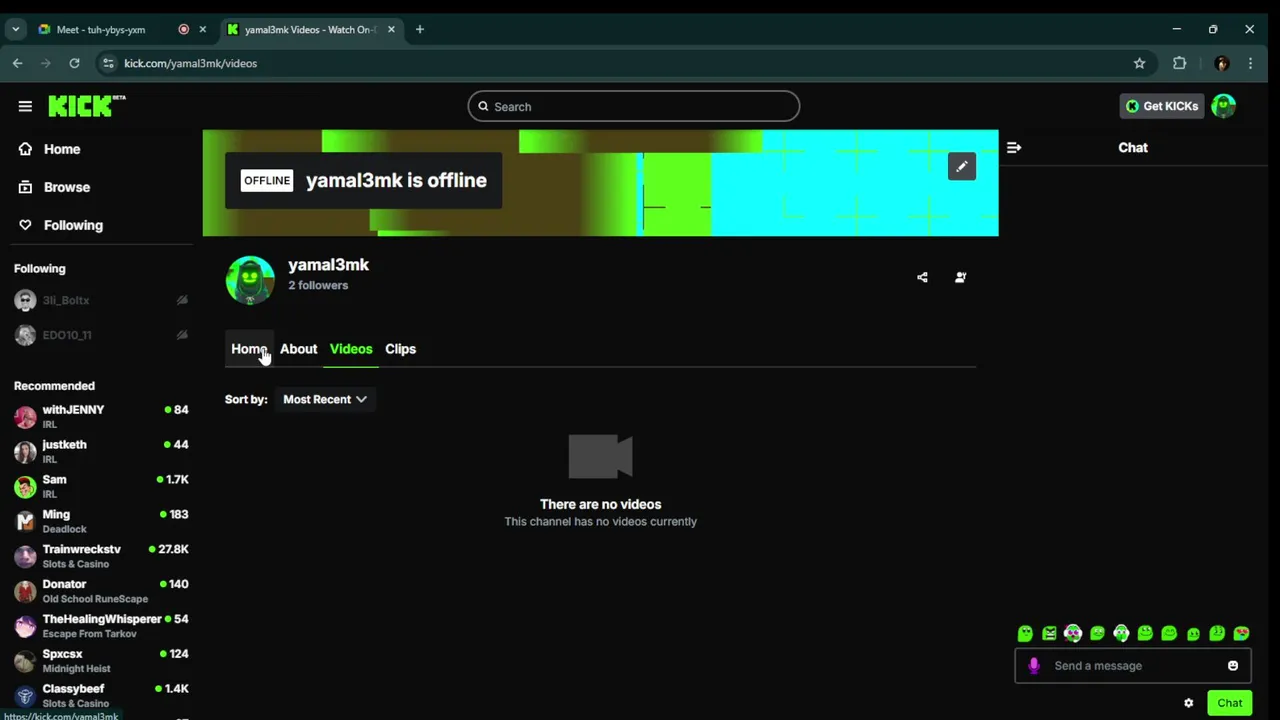Select the Videos tab

click(351, 349)
